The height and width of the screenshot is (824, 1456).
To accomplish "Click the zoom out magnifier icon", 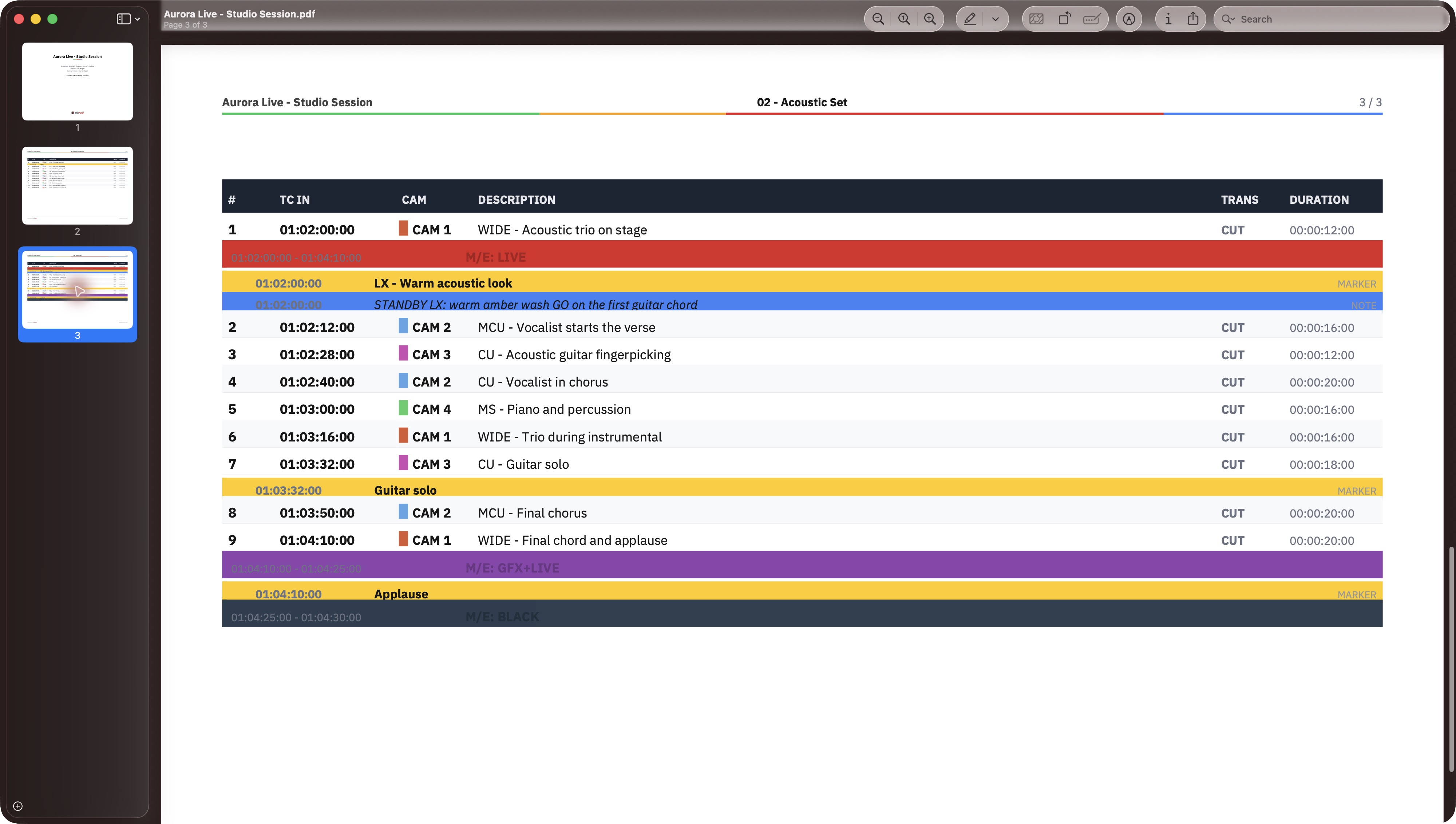I will pos(878,19).
